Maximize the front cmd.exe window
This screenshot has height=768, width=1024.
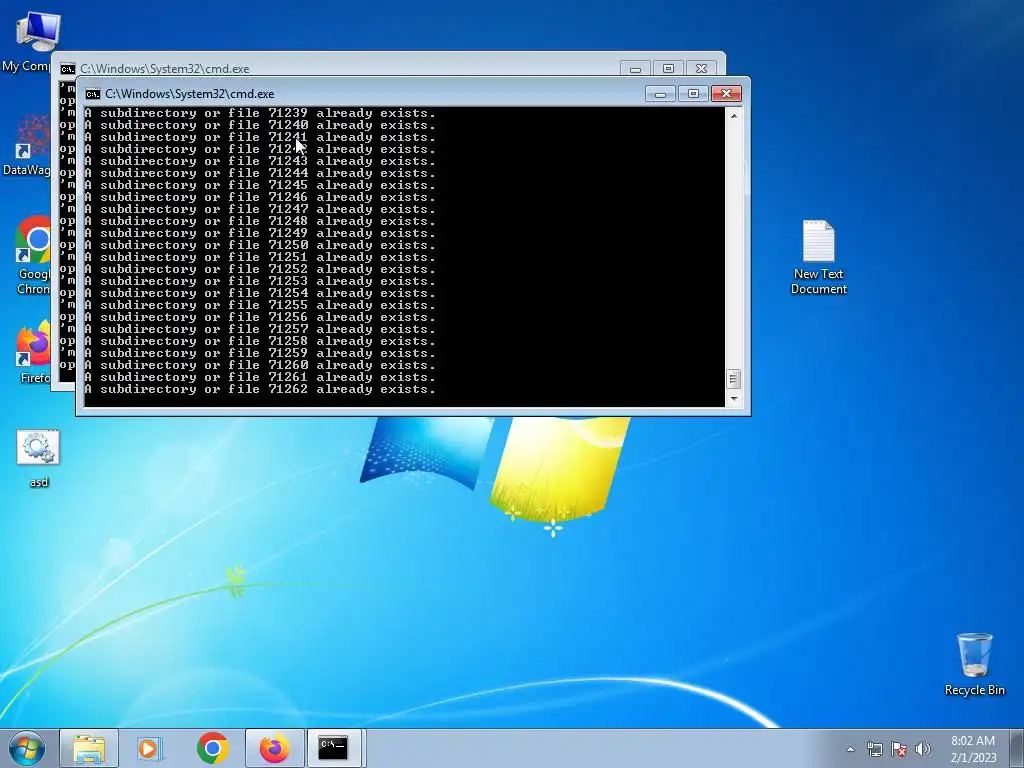693,94
